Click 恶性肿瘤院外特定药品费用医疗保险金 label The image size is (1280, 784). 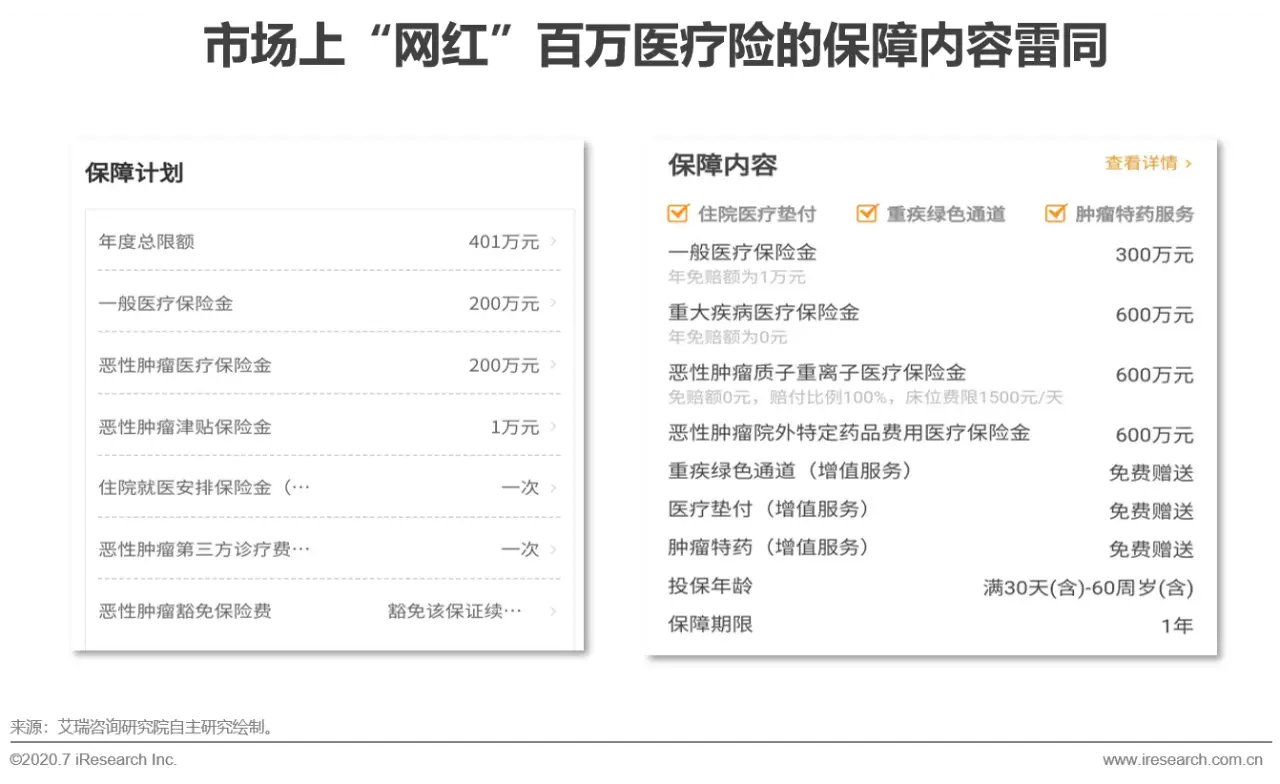point(849,433)
